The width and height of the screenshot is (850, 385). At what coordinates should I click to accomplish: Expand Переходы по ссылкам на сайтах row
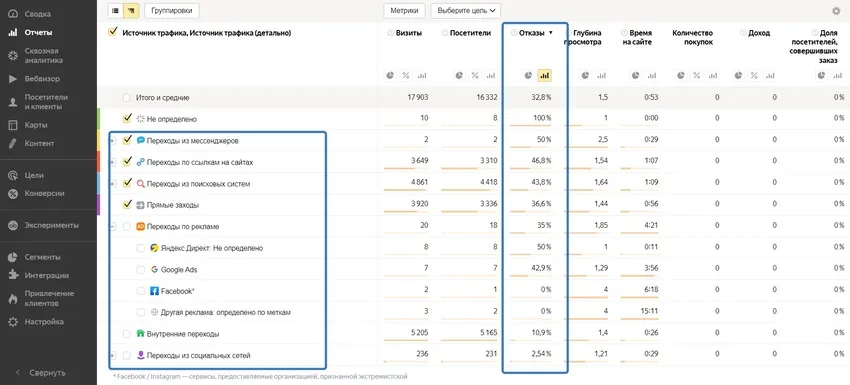(113, 163)
